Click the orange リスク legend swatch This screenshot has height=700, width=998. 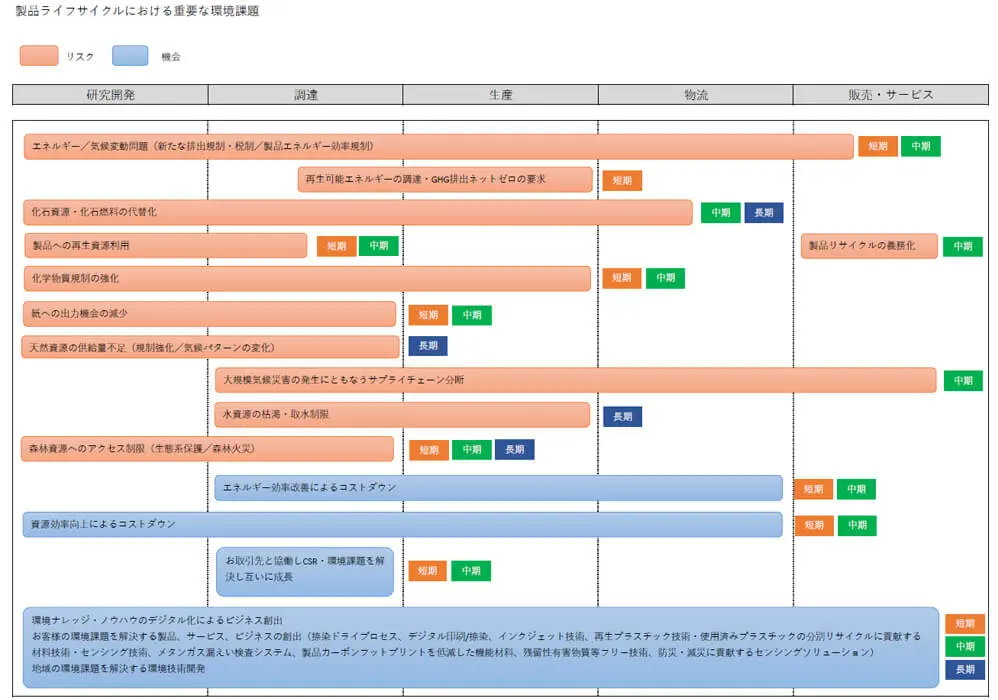click(39, 56)
